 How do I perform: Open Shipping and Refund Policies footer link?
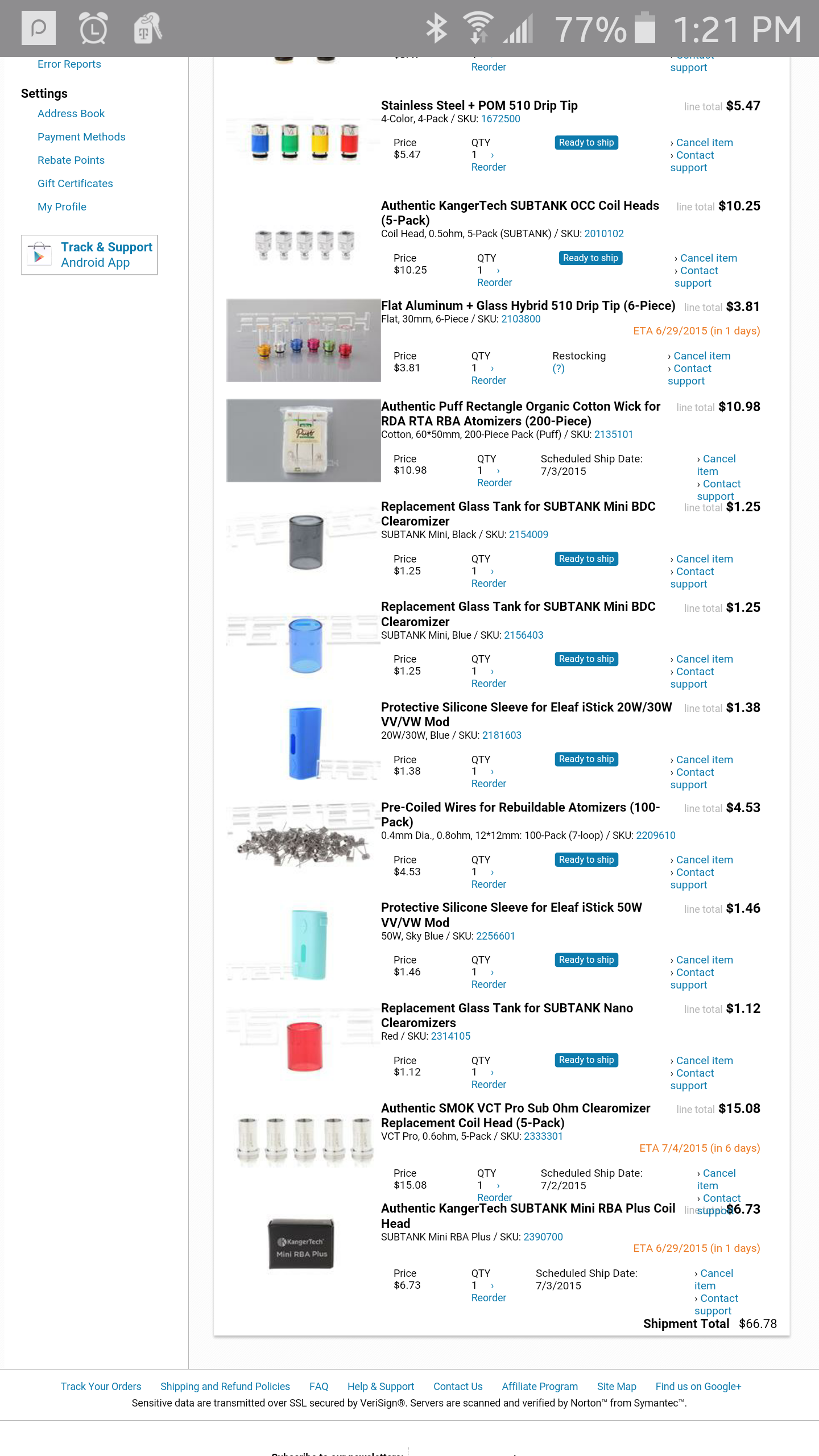tap(225, 1386)
